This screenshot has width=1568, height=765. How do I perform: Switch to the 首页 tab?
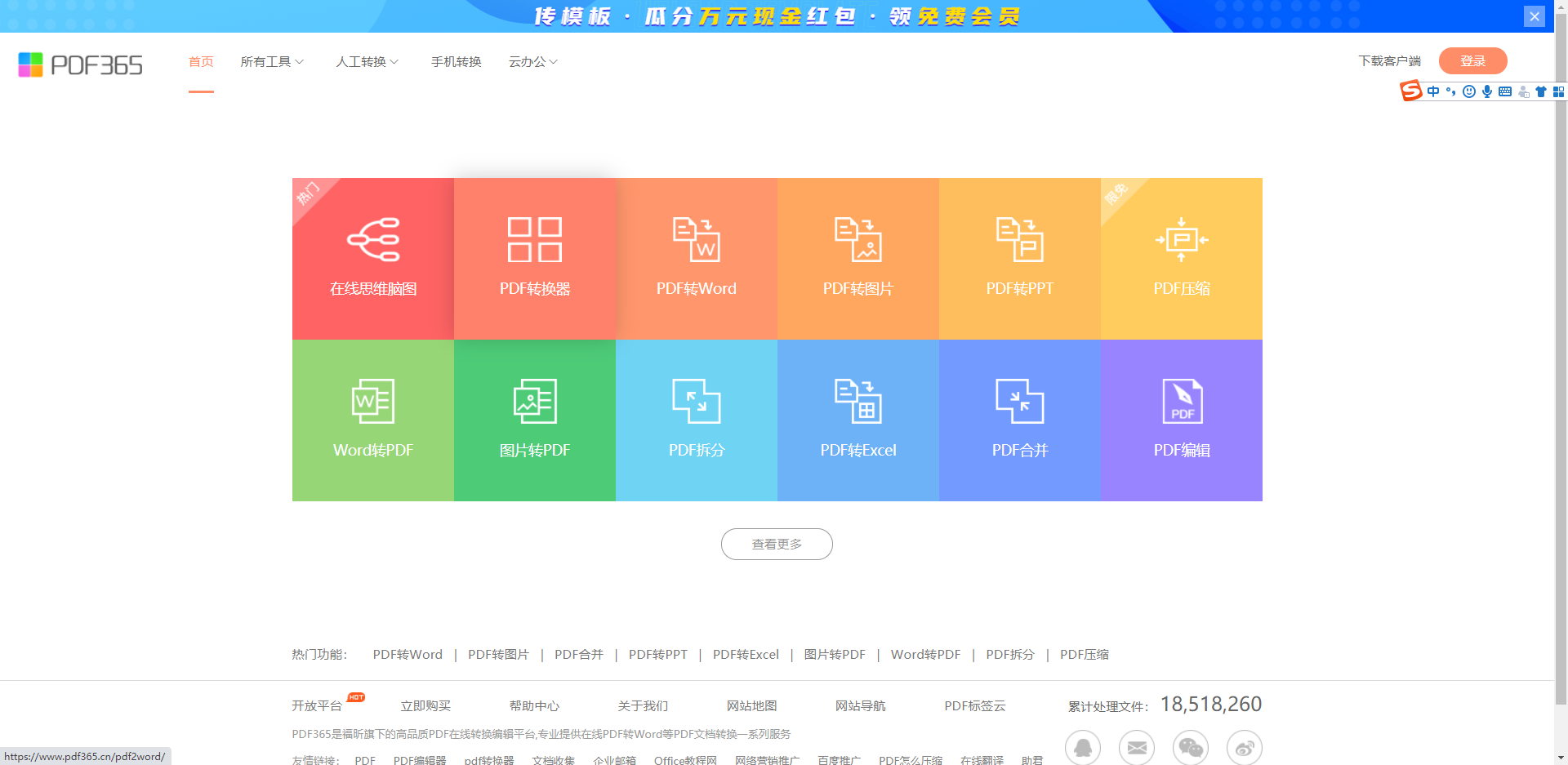201,61
